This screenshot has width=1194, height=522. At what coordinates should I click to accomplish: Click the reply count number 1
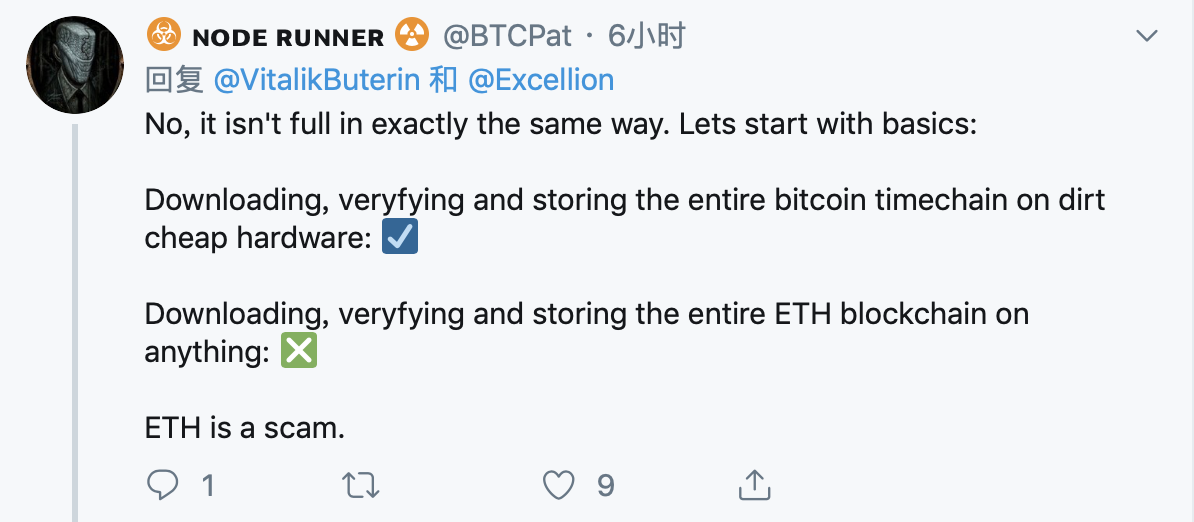[206, 485]
